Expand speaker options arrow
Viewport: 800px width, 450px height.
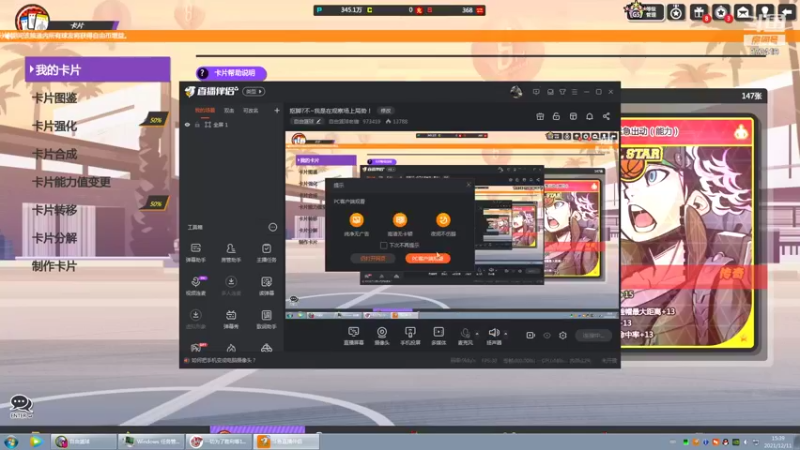click(x=506, y=334)
